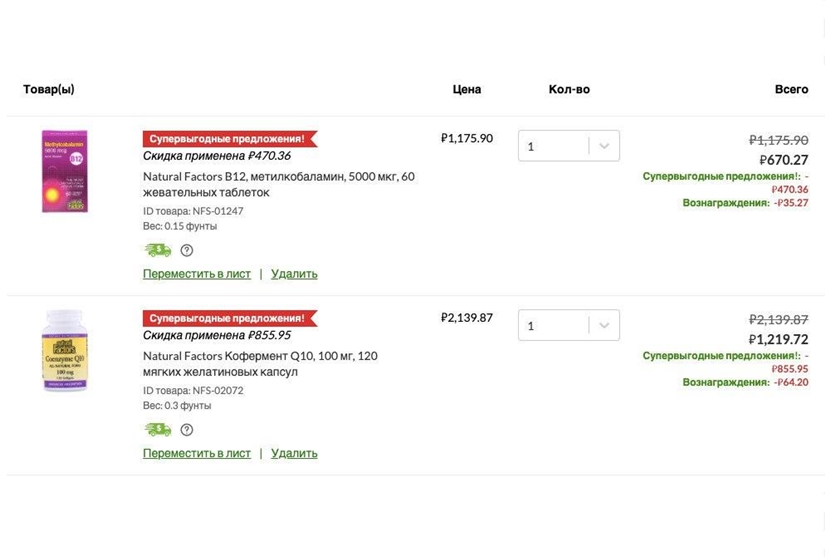Move Coenzyme Q10 to list
This screenshot has height=557, width=825.
[197, 453]
